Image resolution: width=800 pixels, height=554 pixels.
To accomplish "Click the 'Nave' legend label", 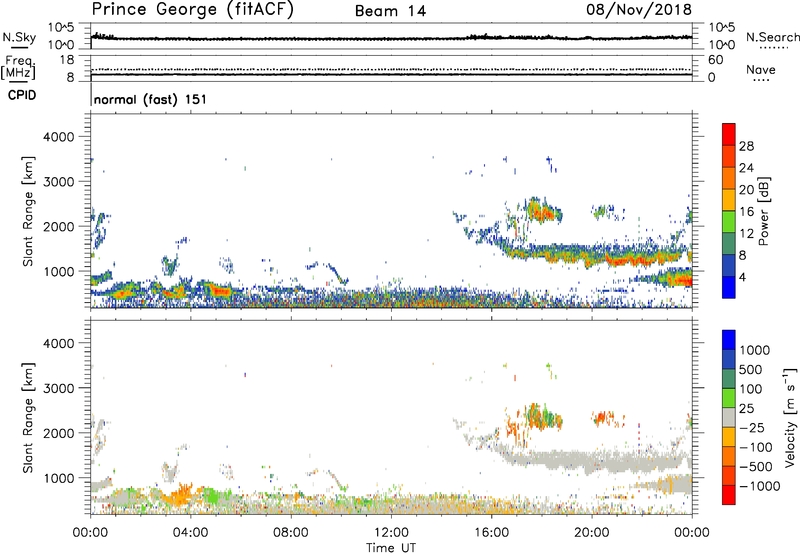I will click(x=761, y=69).
